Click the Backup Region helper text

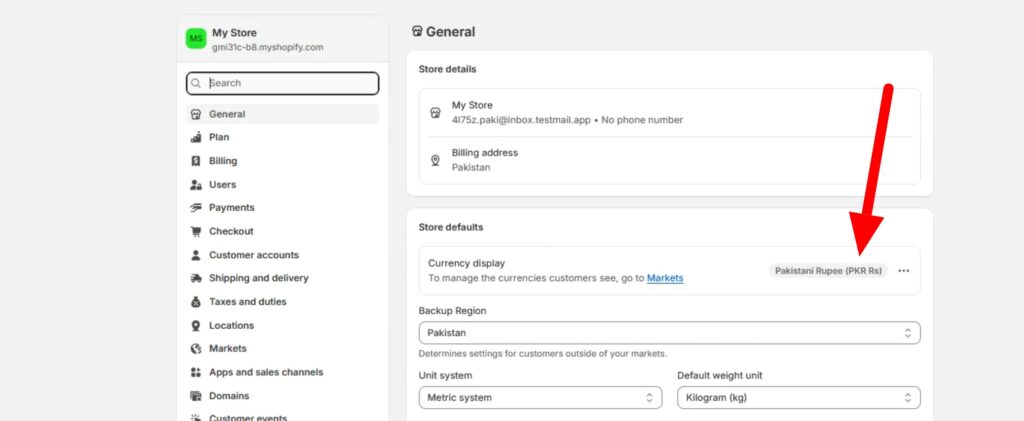[543, 354]
